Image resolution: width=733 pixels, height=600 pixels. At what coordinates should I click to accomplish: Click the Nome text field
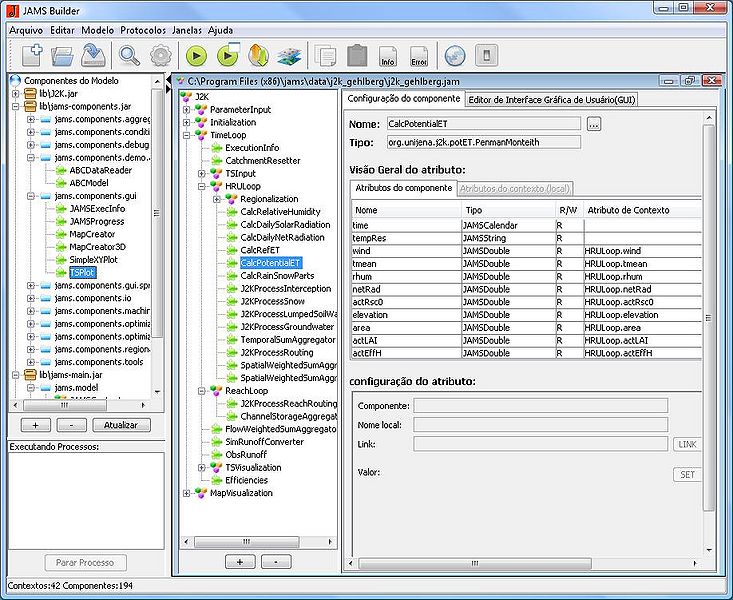pos(483,124)
